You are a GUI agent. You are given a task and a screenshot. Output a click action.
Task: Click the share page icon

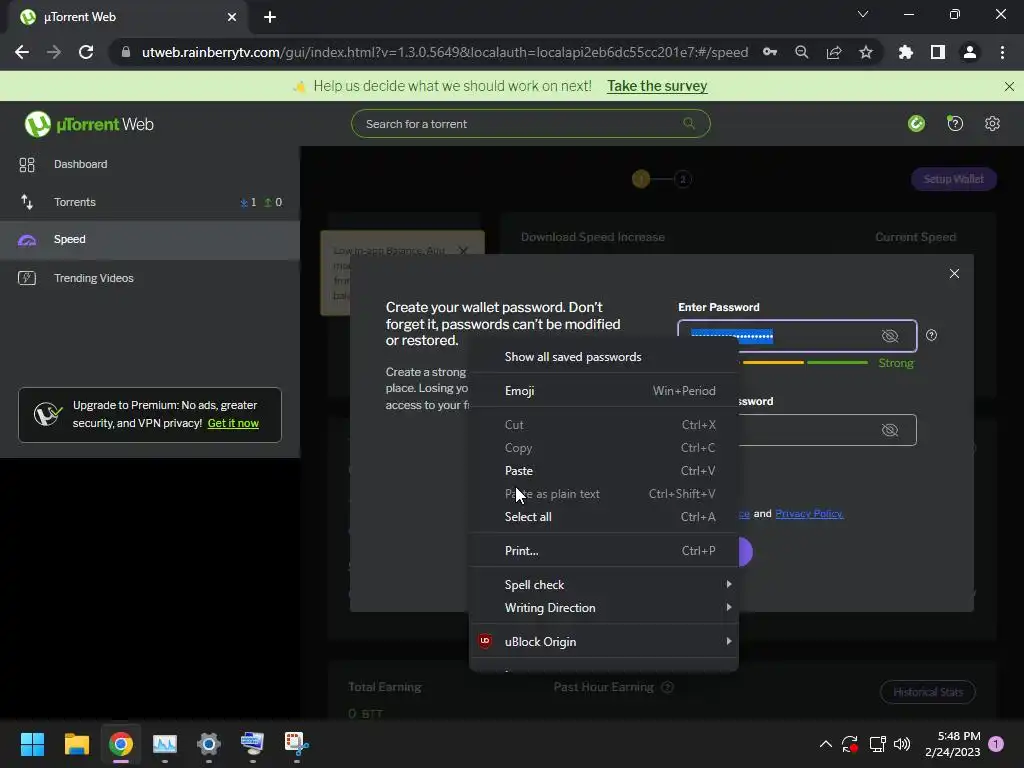tap(834, 52)
